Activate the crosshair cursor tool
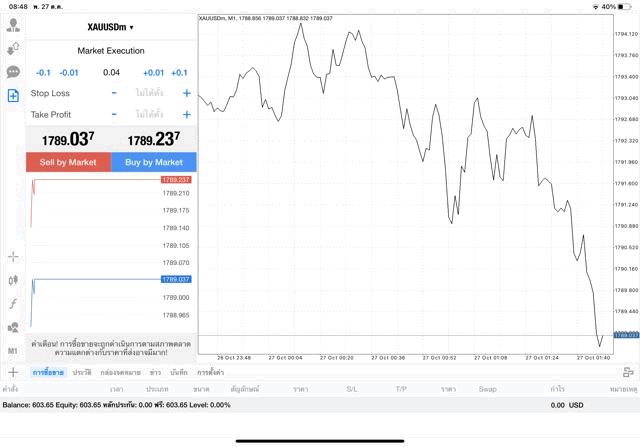Viewport: 640px width, 447px height. [13, 257]
